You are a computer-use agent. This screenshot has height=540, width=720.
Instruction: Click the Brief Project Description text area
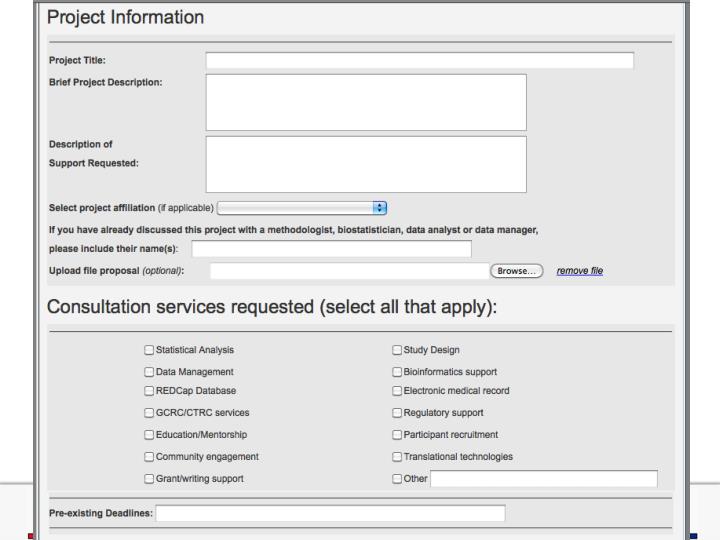[x=366, y=102]
